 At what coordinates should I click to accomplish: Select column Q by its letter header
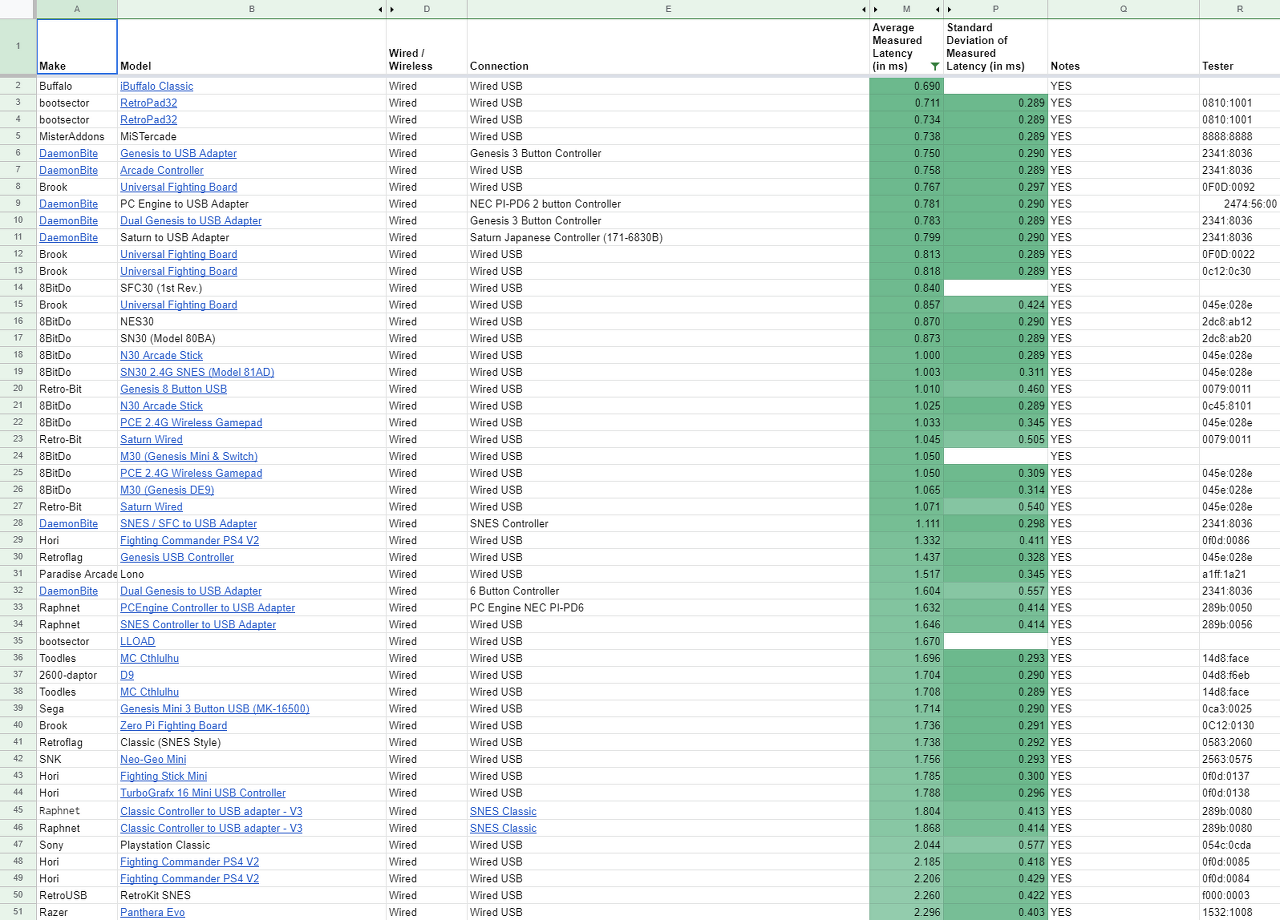[x=1123, y=9]
